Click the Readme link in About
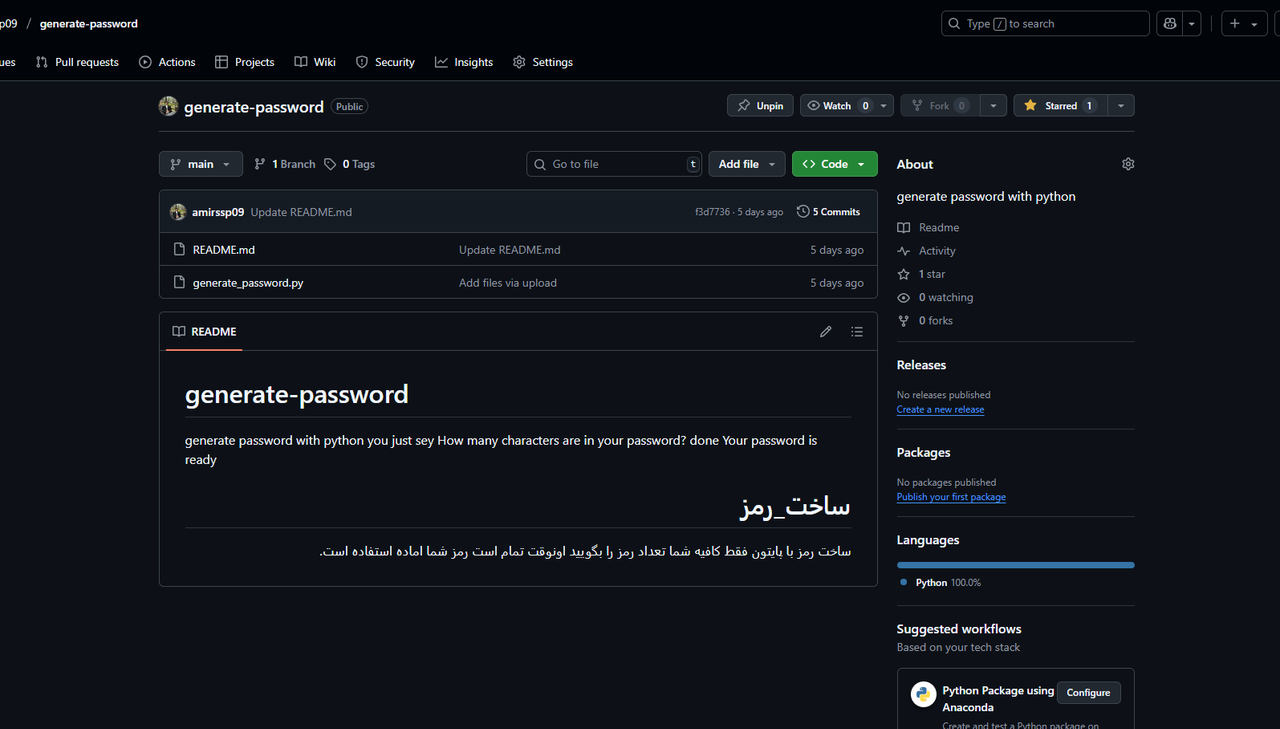Screen dimensions: 1280x729 point(928,228)
